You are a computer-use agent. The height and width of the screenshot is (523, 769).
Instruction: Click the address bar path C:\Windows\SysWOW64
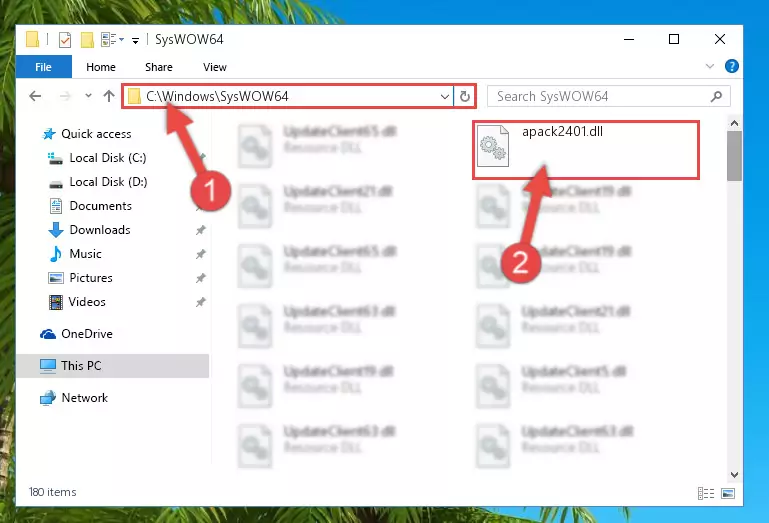tap(217, 96)
